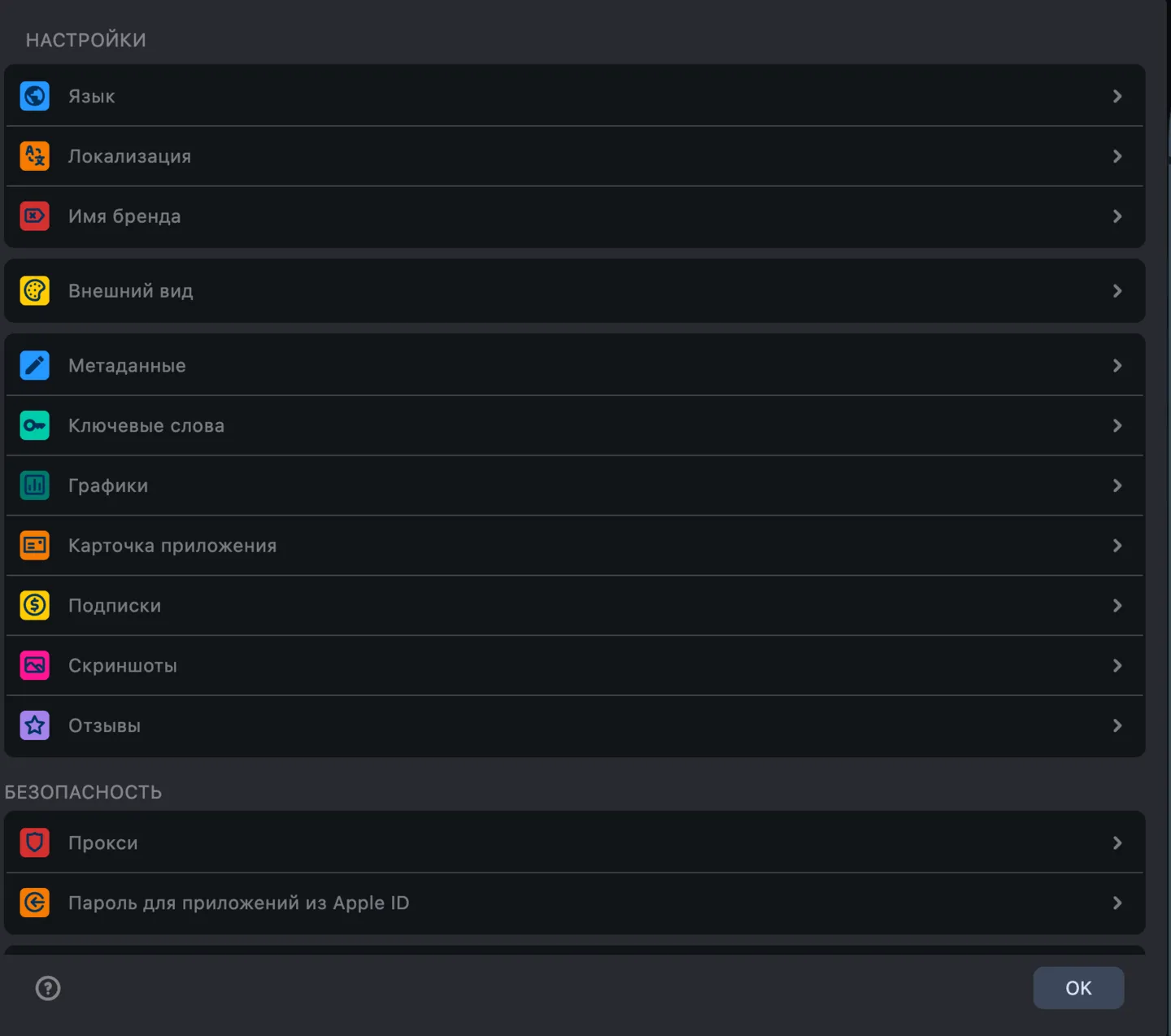Click the red shield icon for Прокси
Viewport: 1171px width, 1036px height.
[x=34, y=842]
